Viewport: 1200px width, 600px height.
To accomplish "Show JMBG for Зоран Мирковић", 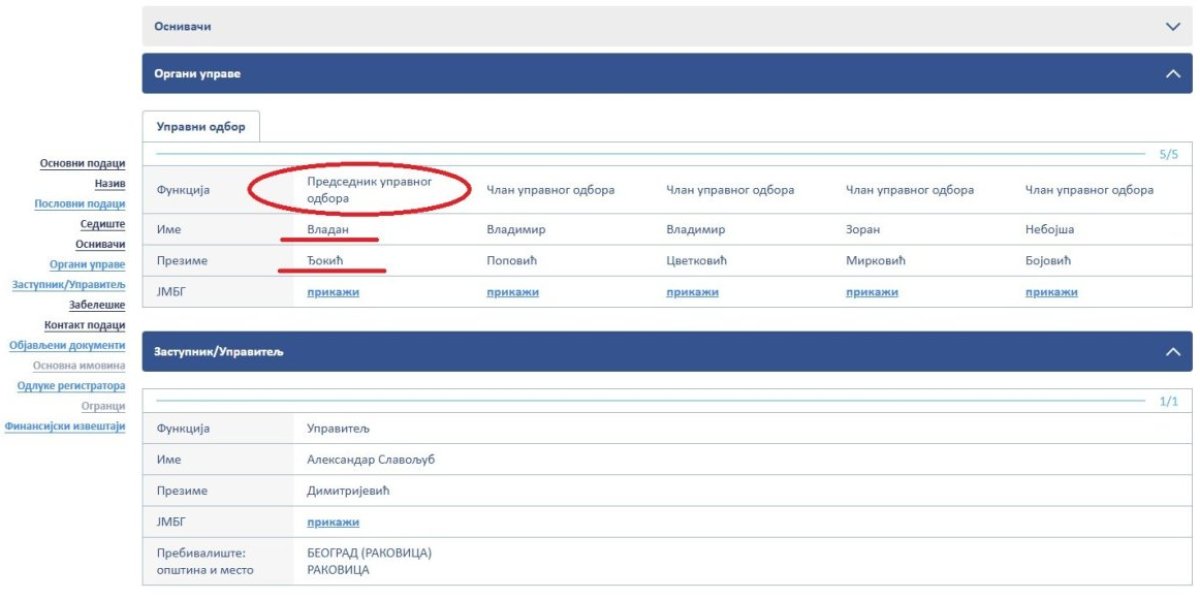I will 871,292.
